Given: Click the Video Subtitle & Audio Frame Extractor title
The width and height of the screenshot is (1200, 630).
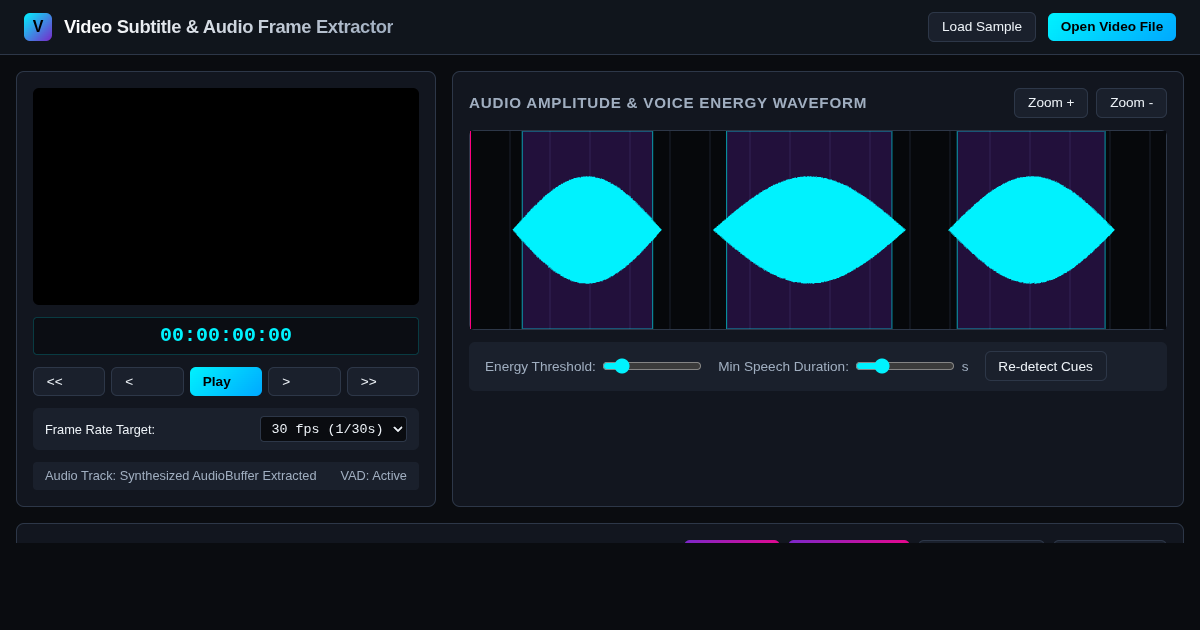Looking at the screenshot, I should click(228, 27).
